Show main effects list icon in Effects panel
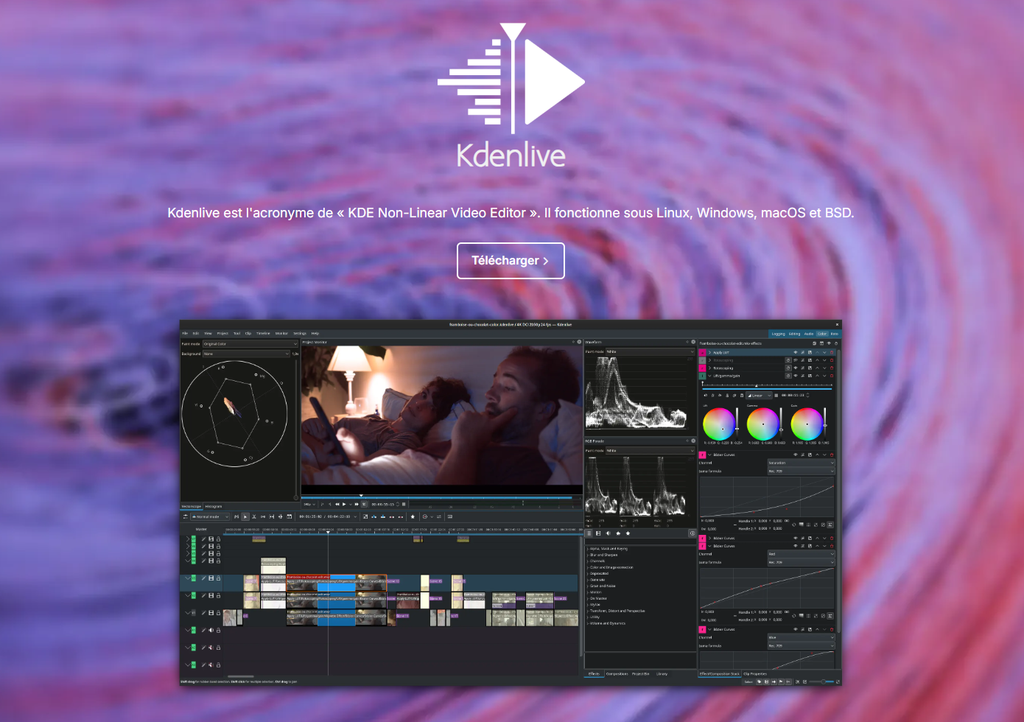Screen dimensions: 1024x722 tap(589, 533)
